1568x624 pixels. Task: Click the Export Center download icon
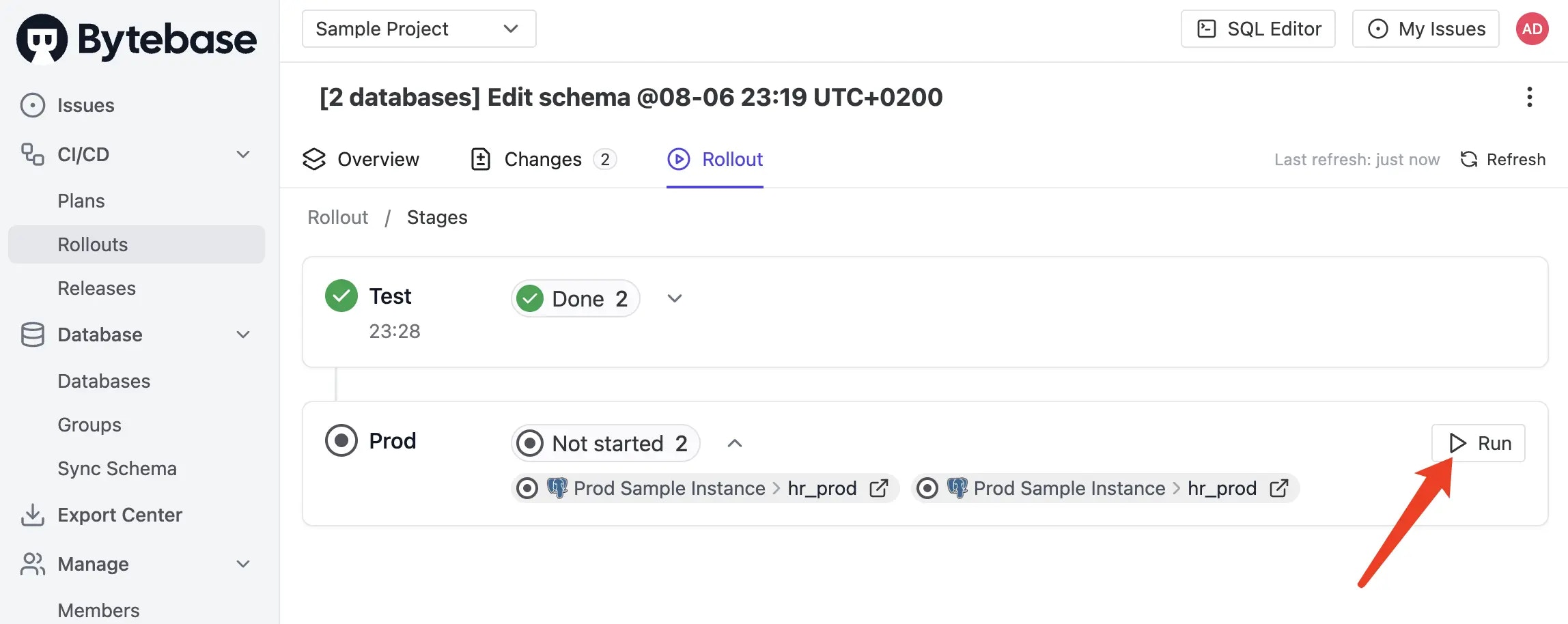32,515
